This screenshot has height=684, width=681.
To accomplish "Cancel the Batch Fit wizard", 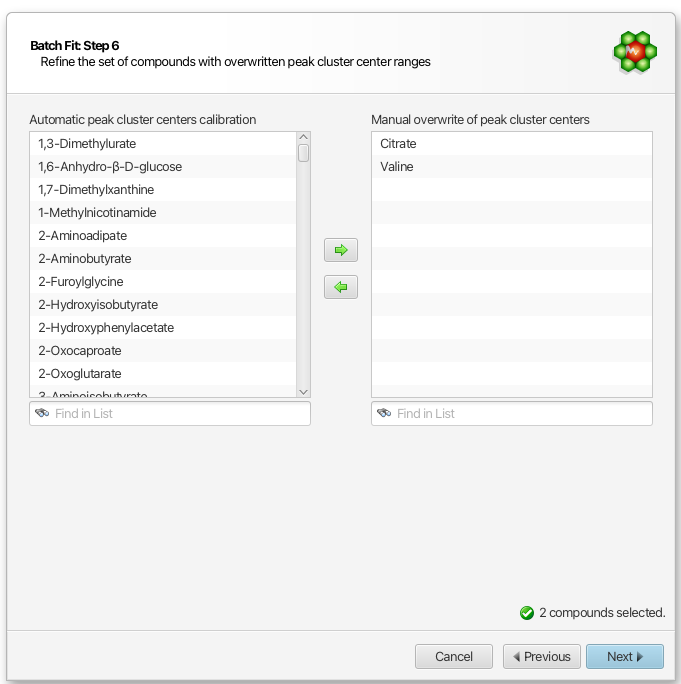I will coord(454,657).
